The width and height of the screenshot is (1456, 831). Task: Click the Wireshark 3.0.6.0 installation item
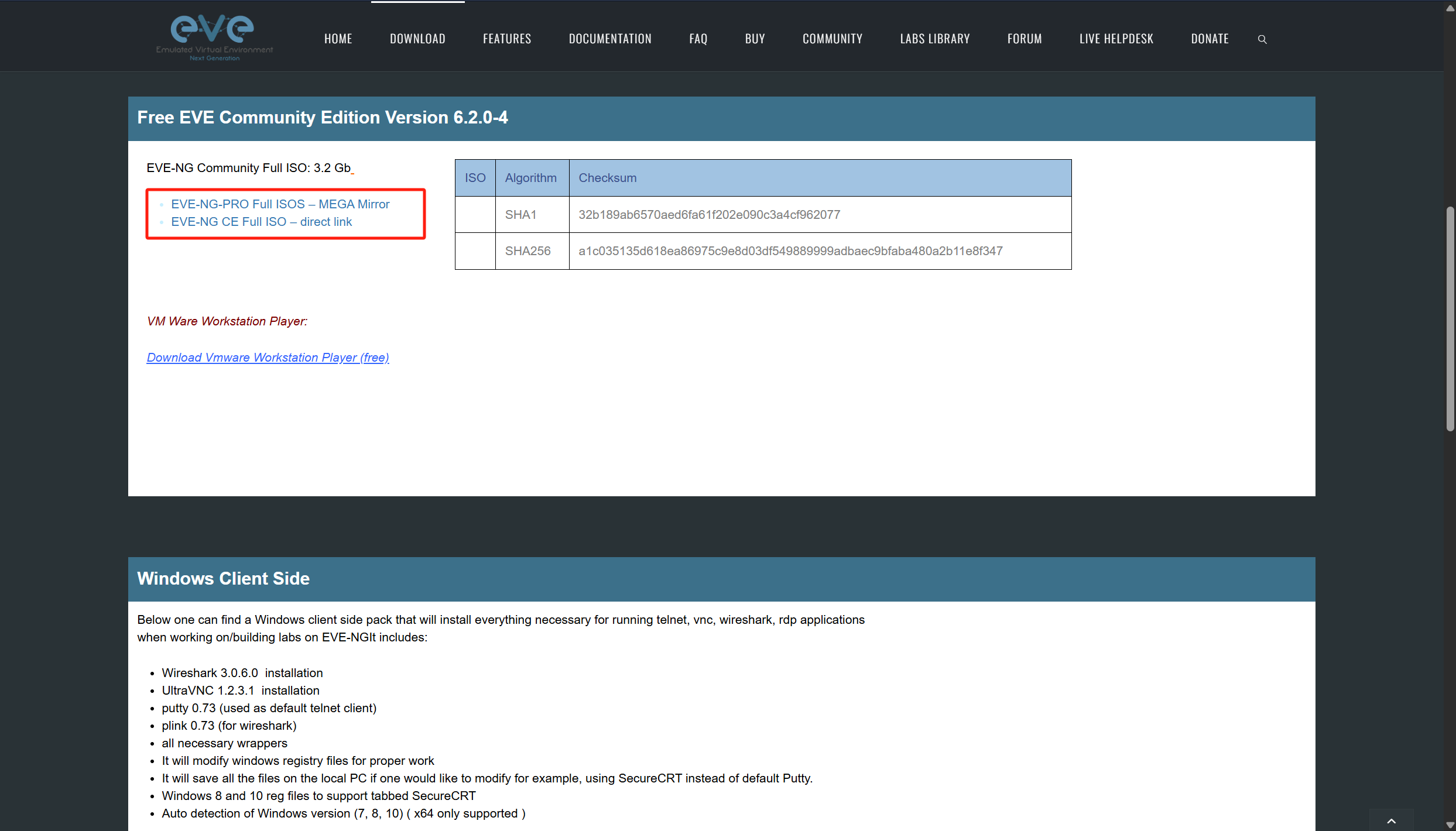(x=242, y=673)
